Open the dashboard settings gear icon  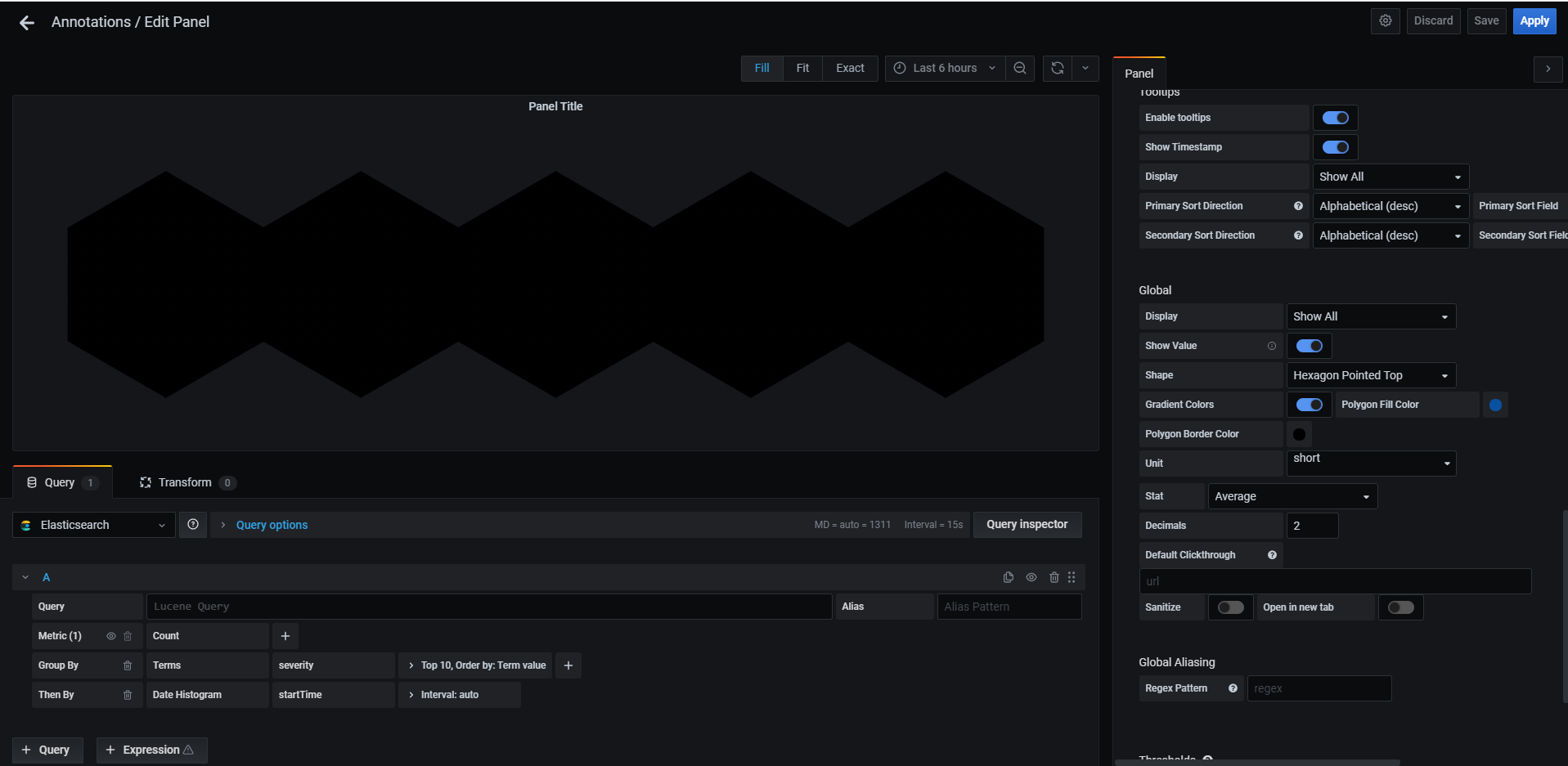pos(1385,20)
